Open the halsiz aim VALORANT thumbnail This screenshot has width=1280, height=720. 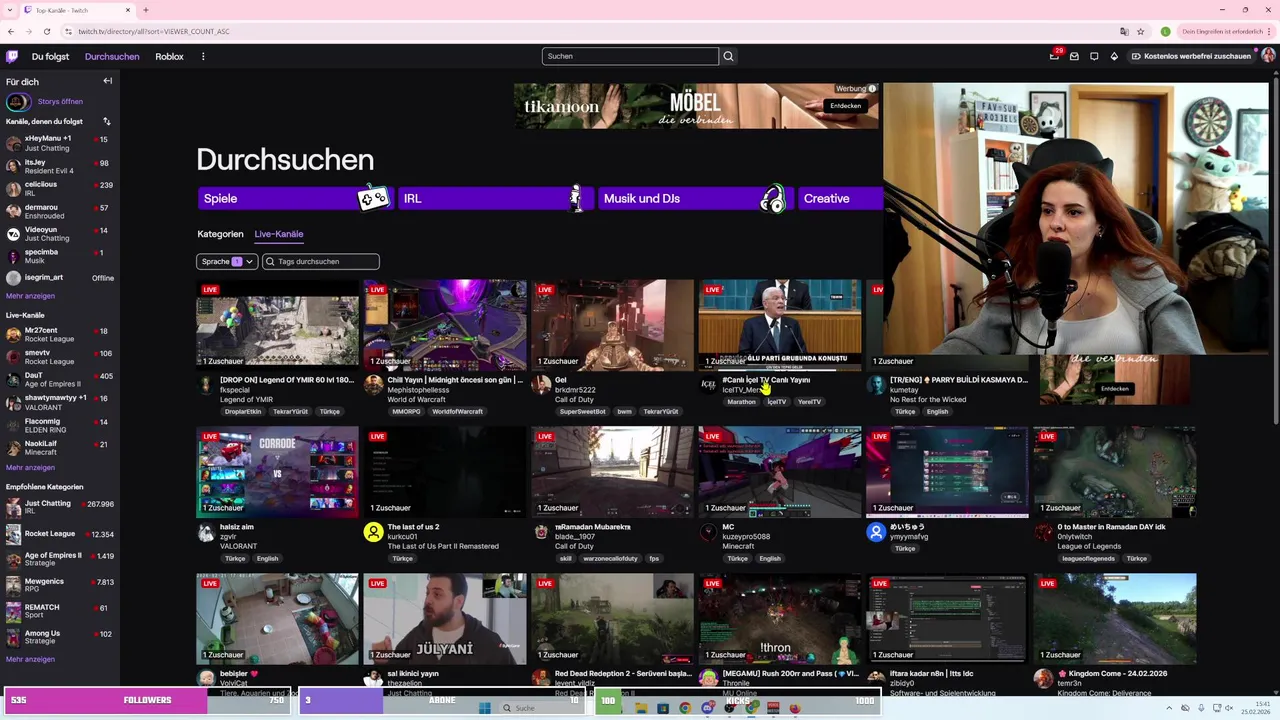(x=277, y=472)
